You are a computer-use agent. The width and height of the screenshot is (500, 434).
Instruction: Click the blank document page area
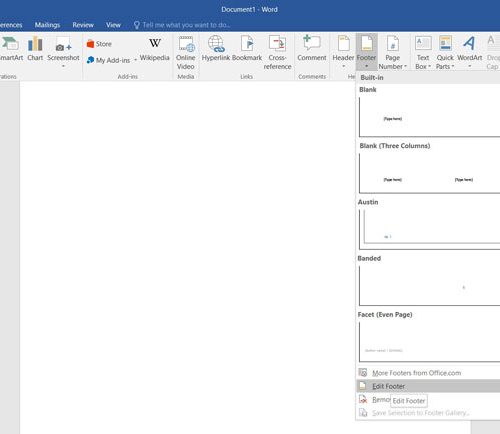(x=187, y=257)
